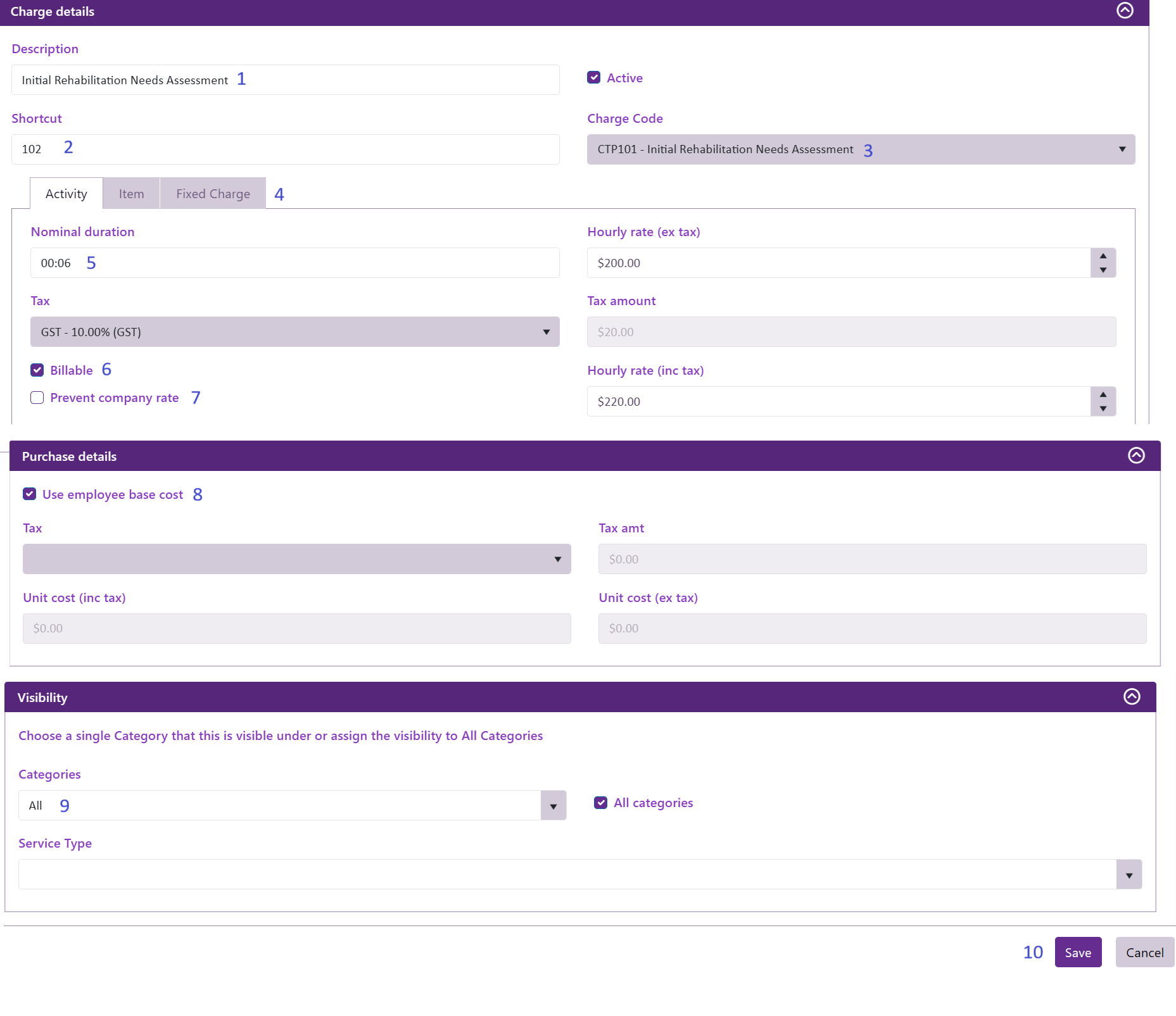Image resolution: width=1176 pixels, height=1016 pixels.
Task: Decrease Hourly rate (inc tax) with down arrow
Action: (x=1103, y=409)
